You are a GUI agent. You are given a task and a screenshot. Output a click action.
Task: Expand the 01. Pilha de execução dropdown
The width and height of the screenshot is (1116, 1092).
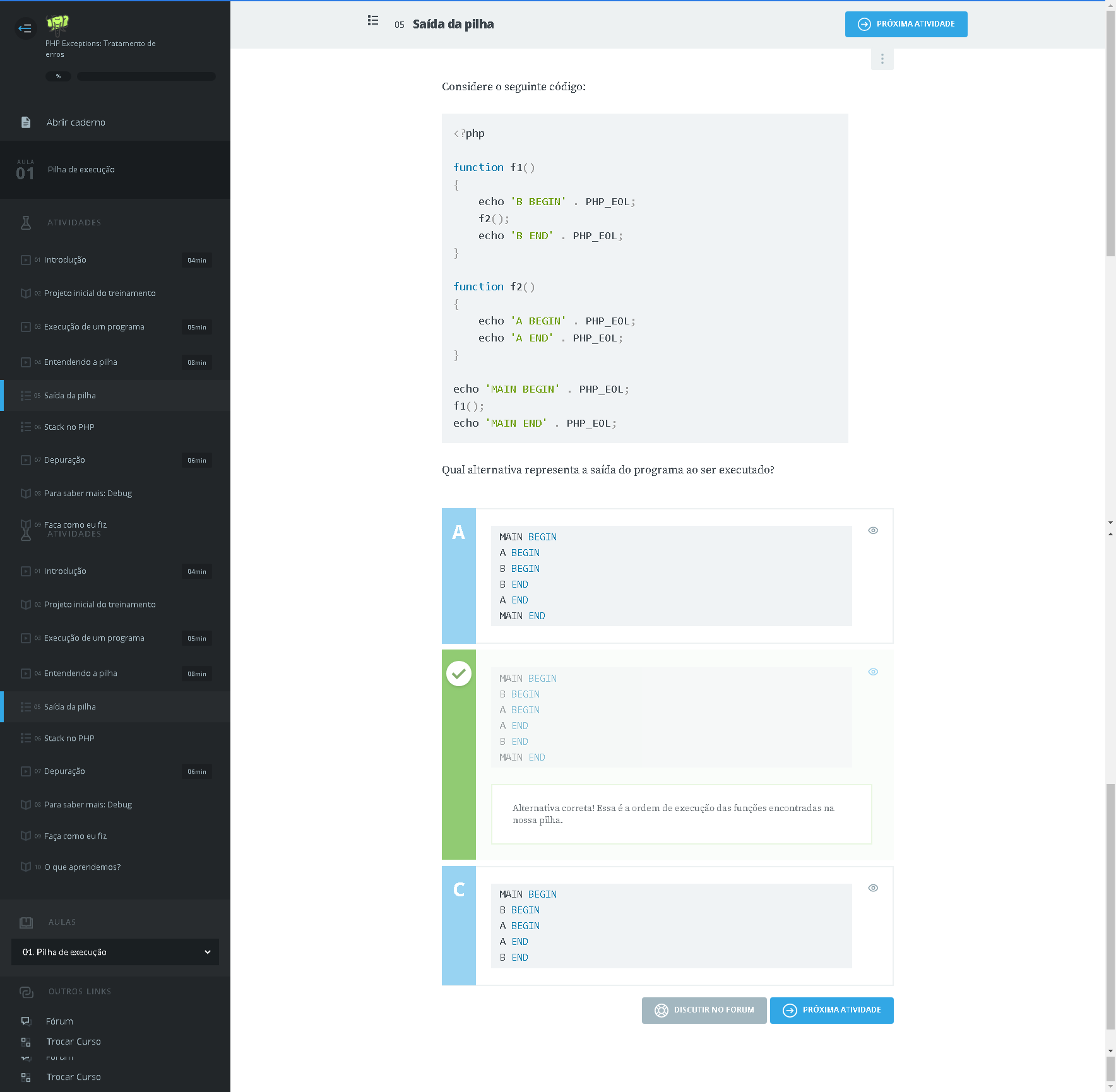coord(115,952)
